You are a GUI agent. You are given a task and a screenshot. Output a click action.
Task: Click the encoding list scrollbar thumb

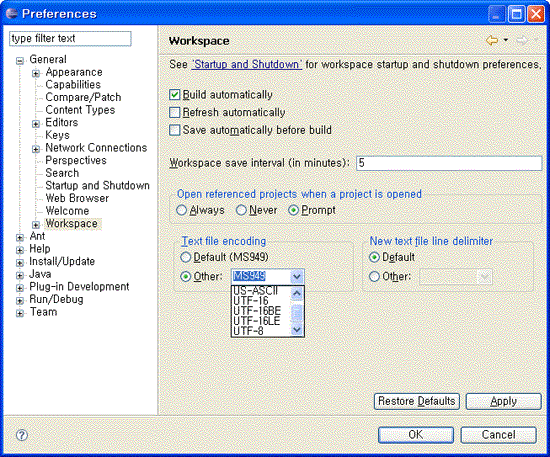[x=297, y=313]
